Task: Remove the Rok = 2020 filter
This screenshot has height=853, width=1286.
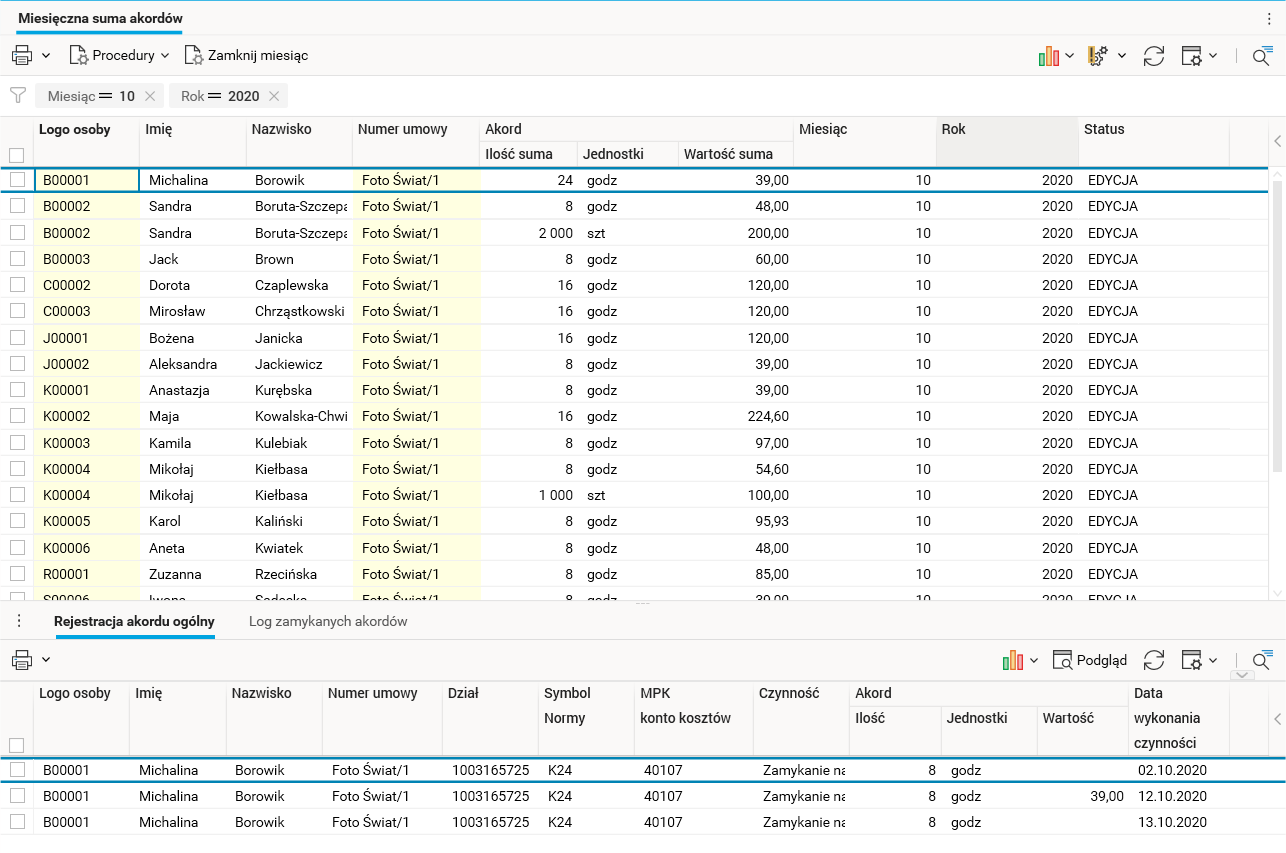Action: pyautogui.click(x=274, y=96)
